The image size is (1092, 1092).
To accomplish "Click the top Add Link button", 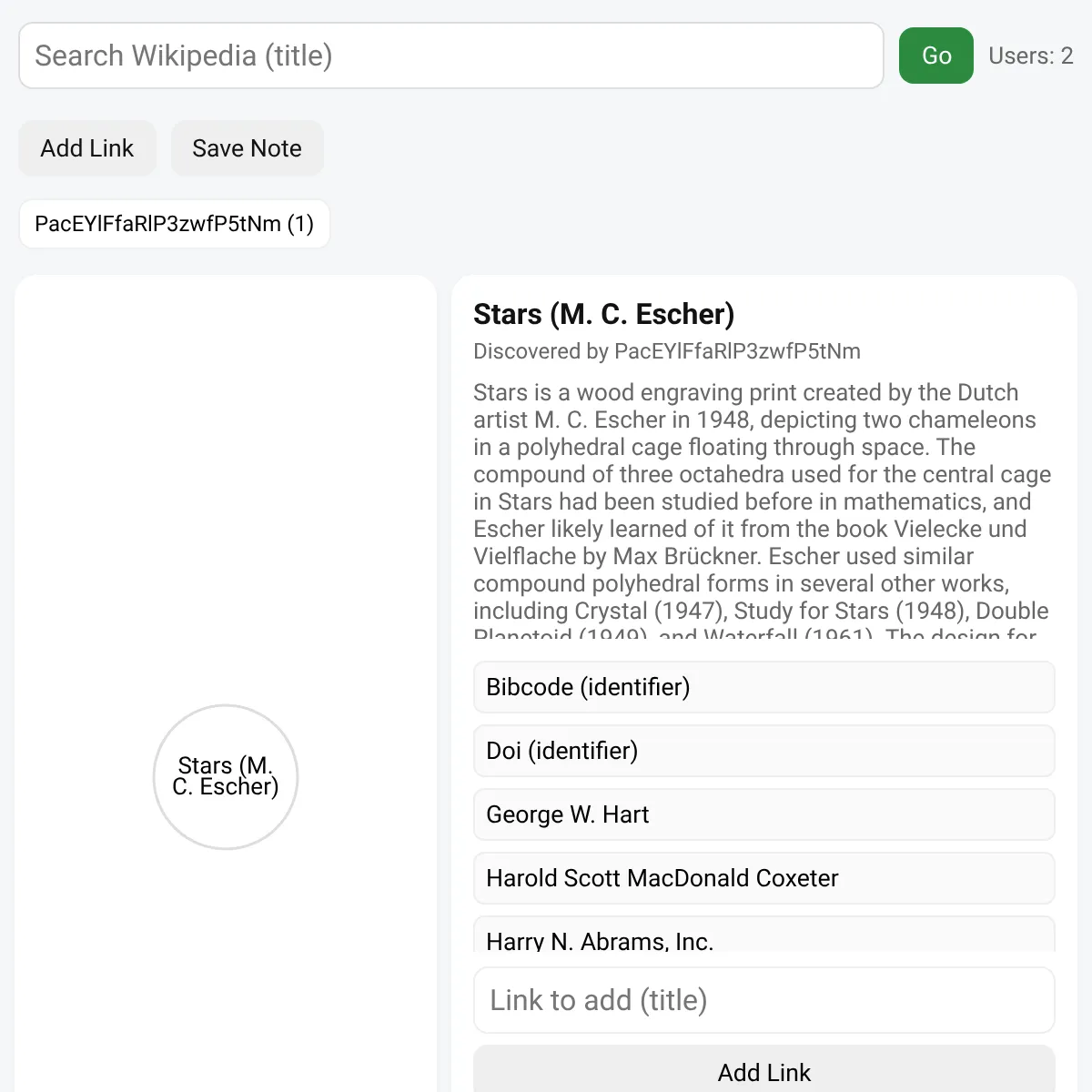I will (x=87, y=148).
